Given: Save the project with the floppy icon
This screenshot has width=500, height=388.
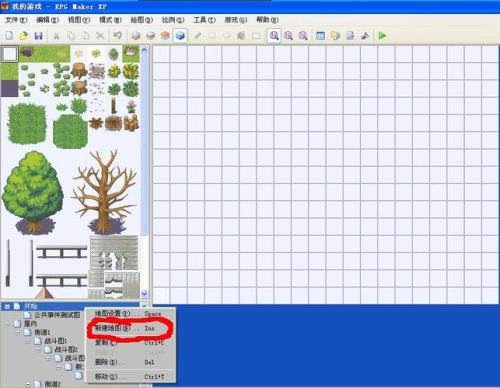Looking at the screenshot, I should (x=38, y=35).
